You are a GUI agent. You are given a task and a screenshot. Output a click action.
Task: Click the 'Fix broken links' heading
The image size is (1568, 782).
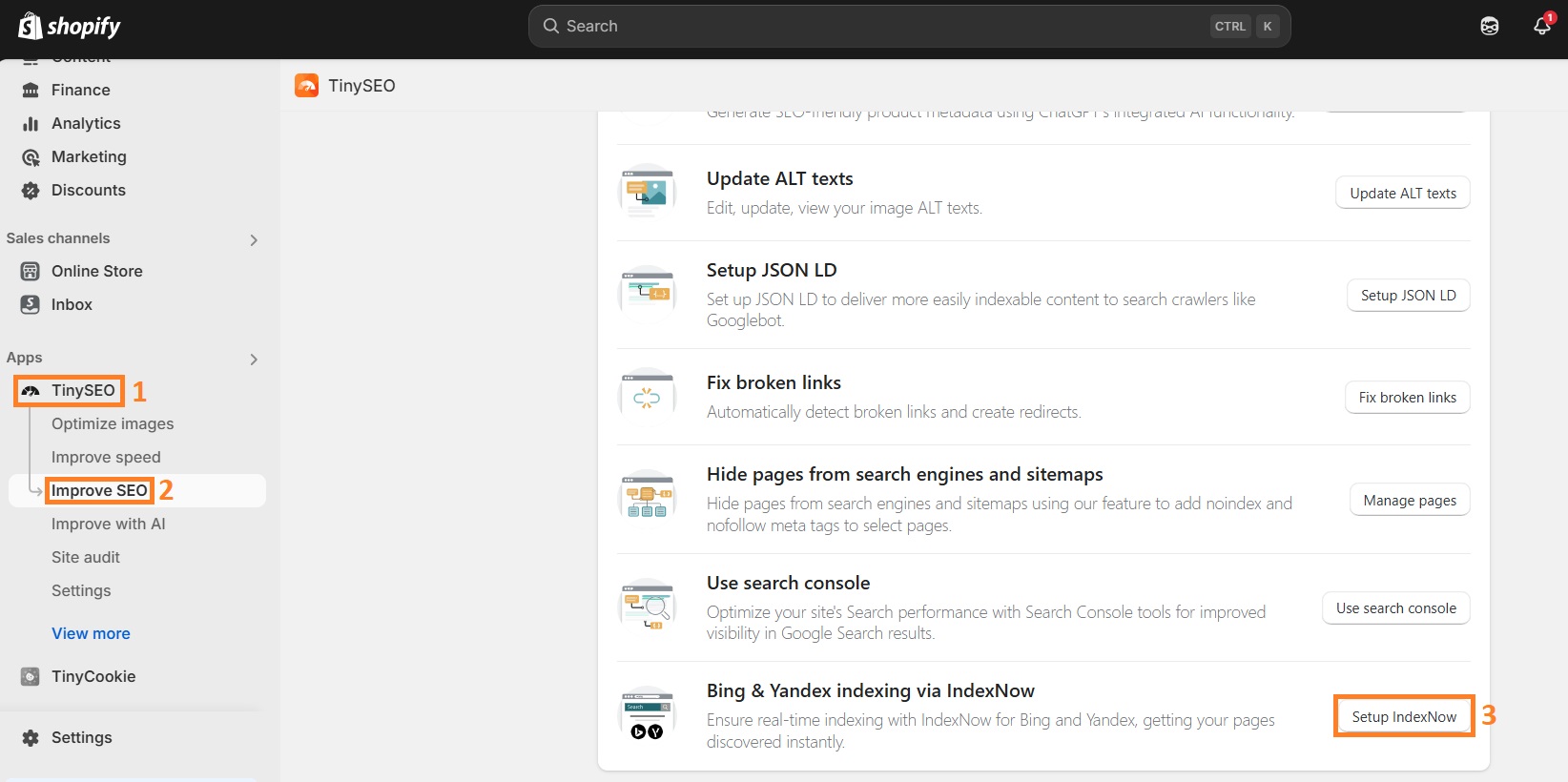pos(774,382)
